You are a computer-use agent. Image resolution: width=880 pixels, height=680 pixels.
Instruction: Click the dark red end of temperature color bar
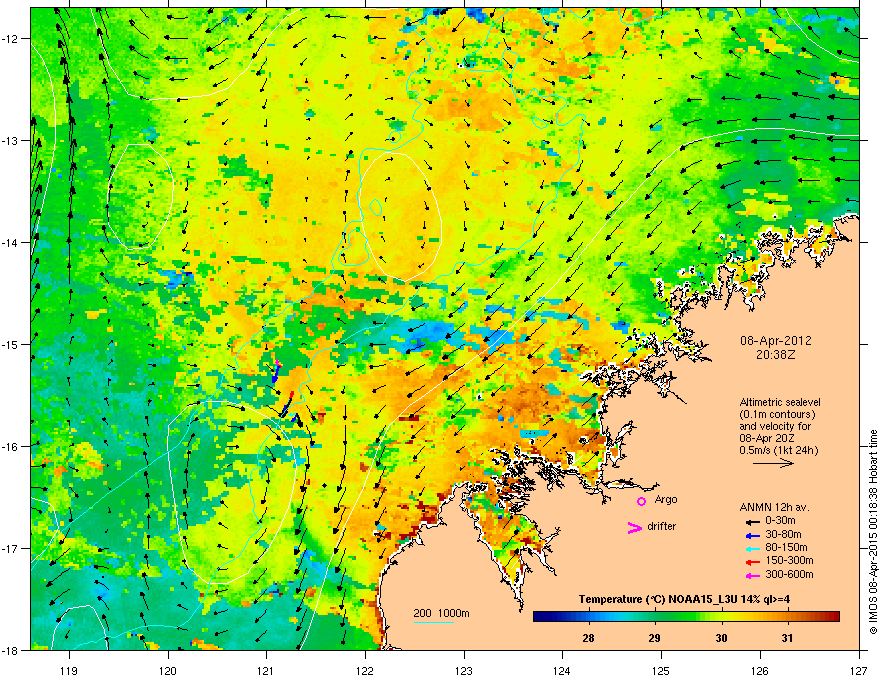tap(834, 616)
